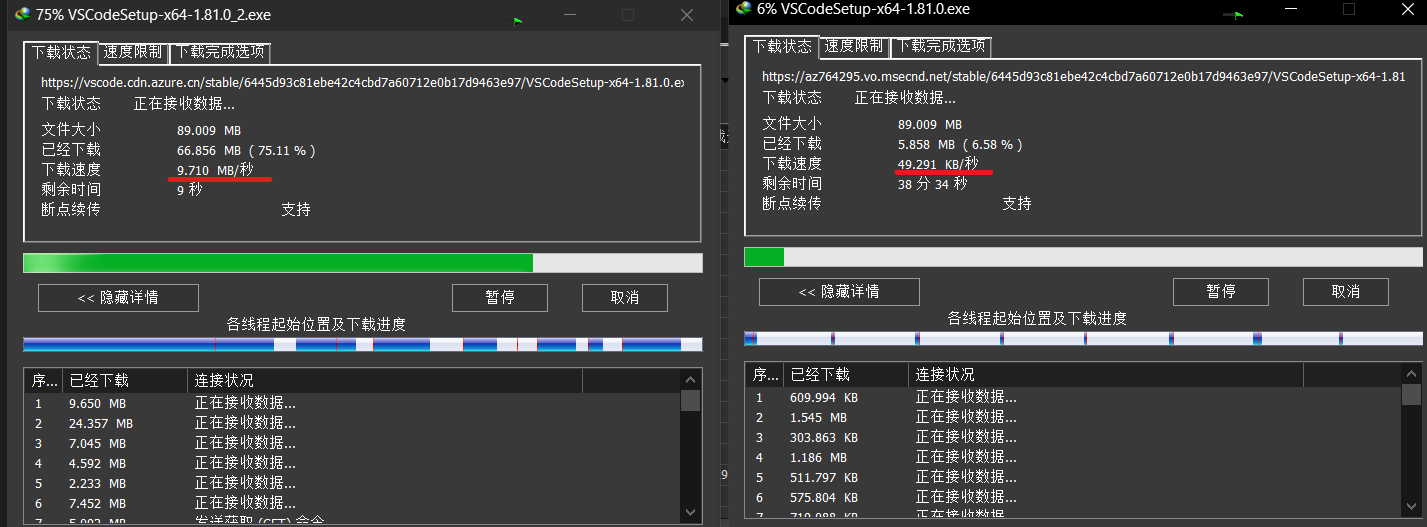Select thread row 5 with 511.797 KB

(1074, 478)
